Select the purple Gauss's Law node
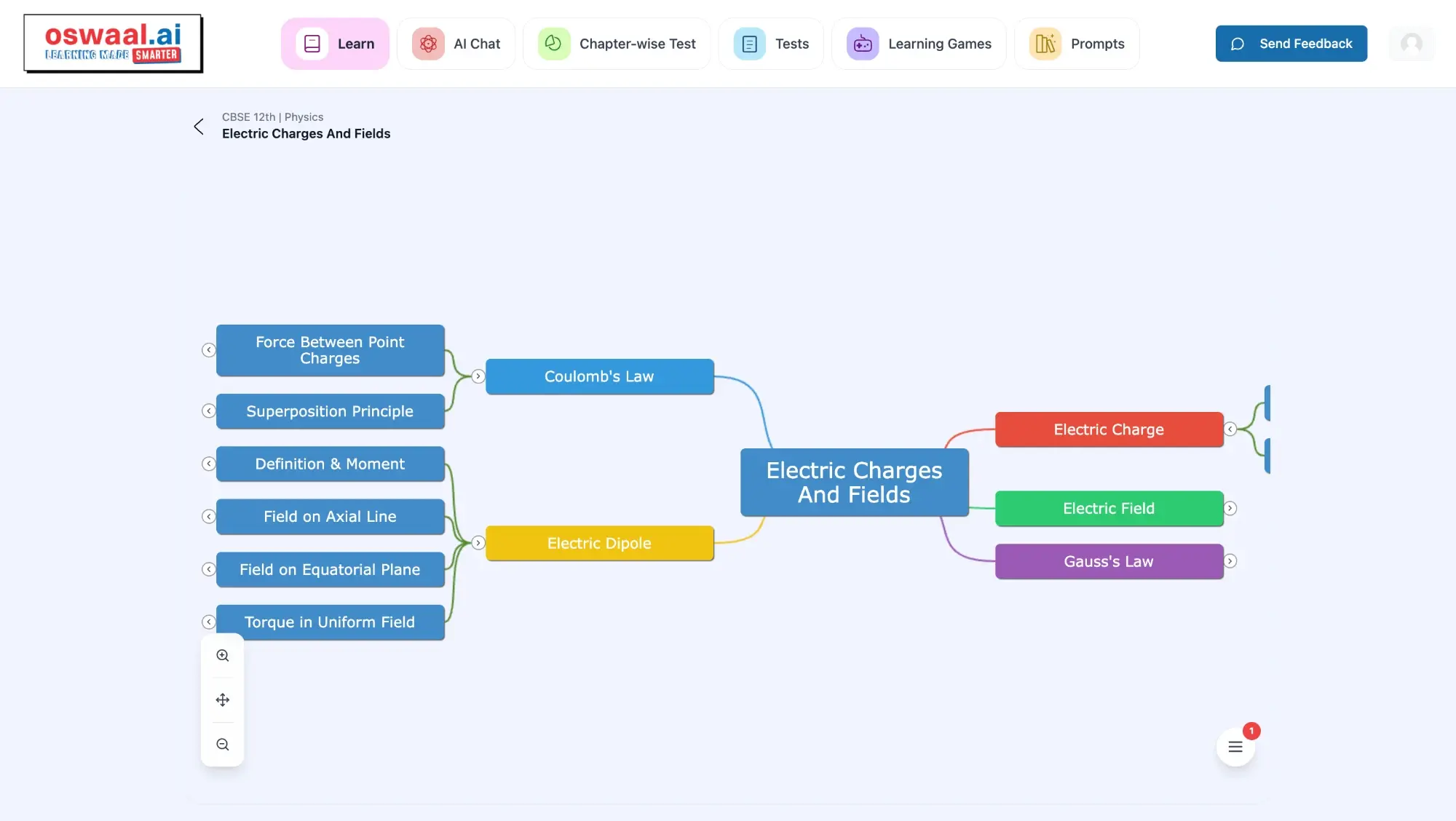 click(x=1109, y=561)
